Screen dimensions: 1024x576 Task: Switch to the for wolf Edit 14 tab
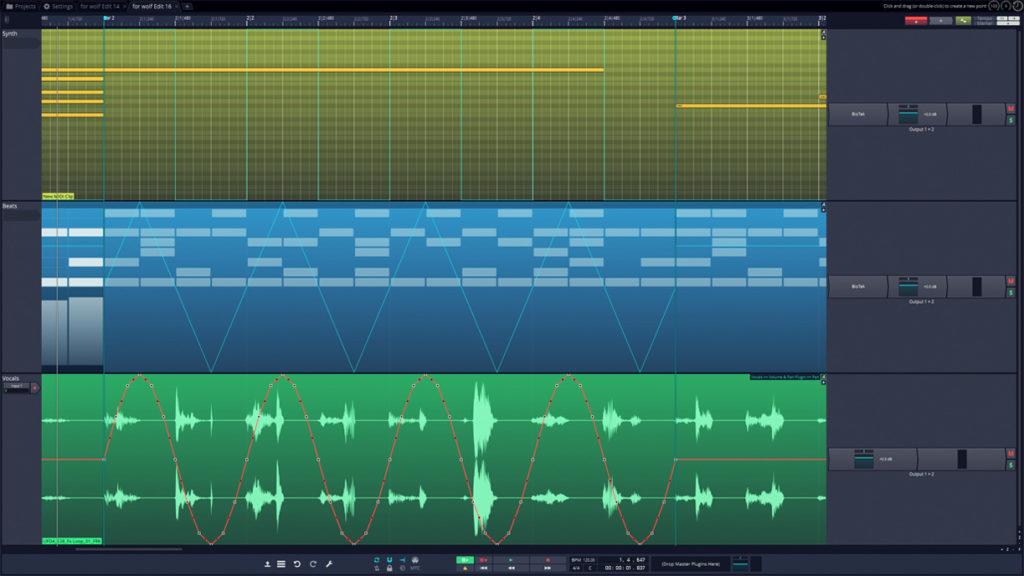(101, 6)
